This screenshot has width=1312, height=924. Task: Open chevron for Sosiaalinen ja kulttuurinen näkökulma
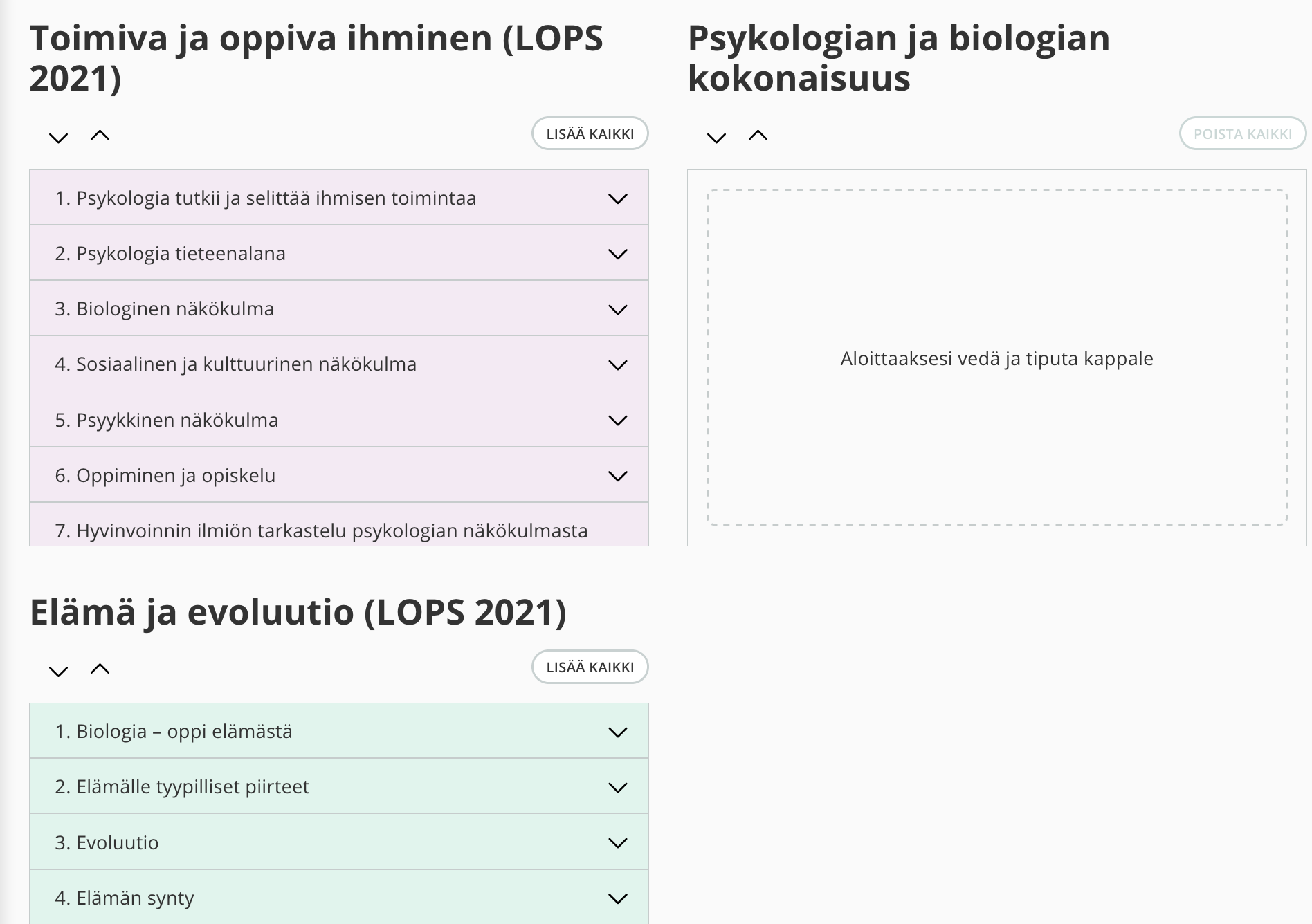click(617, 364)
